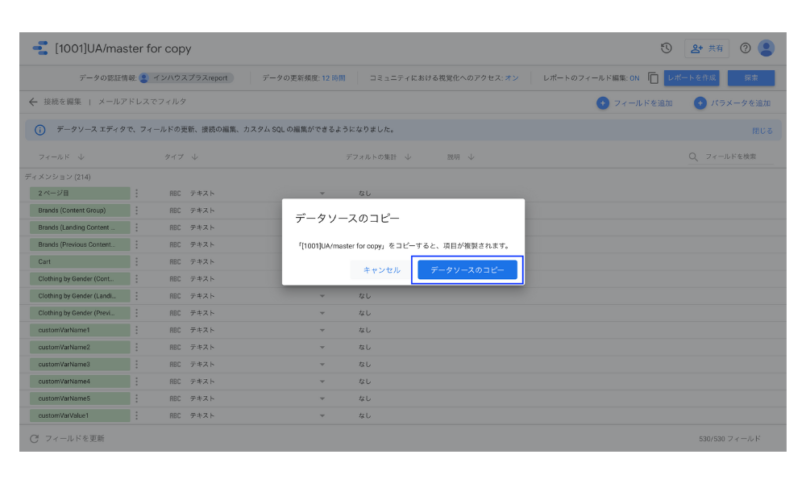Viewport: 806px width, 484px height.
Task: Click the refresh fields icon at bottom
Action: [34, 438]
